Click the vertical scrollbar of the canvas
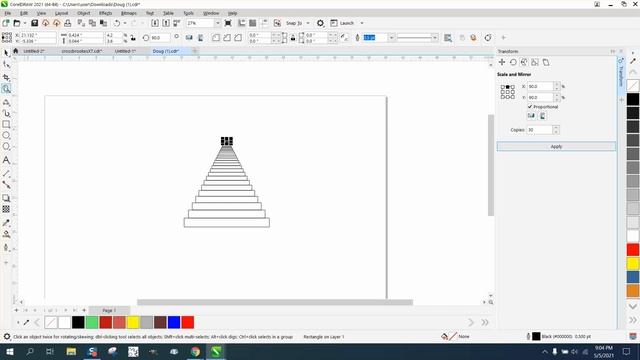Image resolution: width=640 pixels, height=360 pixels. [491, 165]
